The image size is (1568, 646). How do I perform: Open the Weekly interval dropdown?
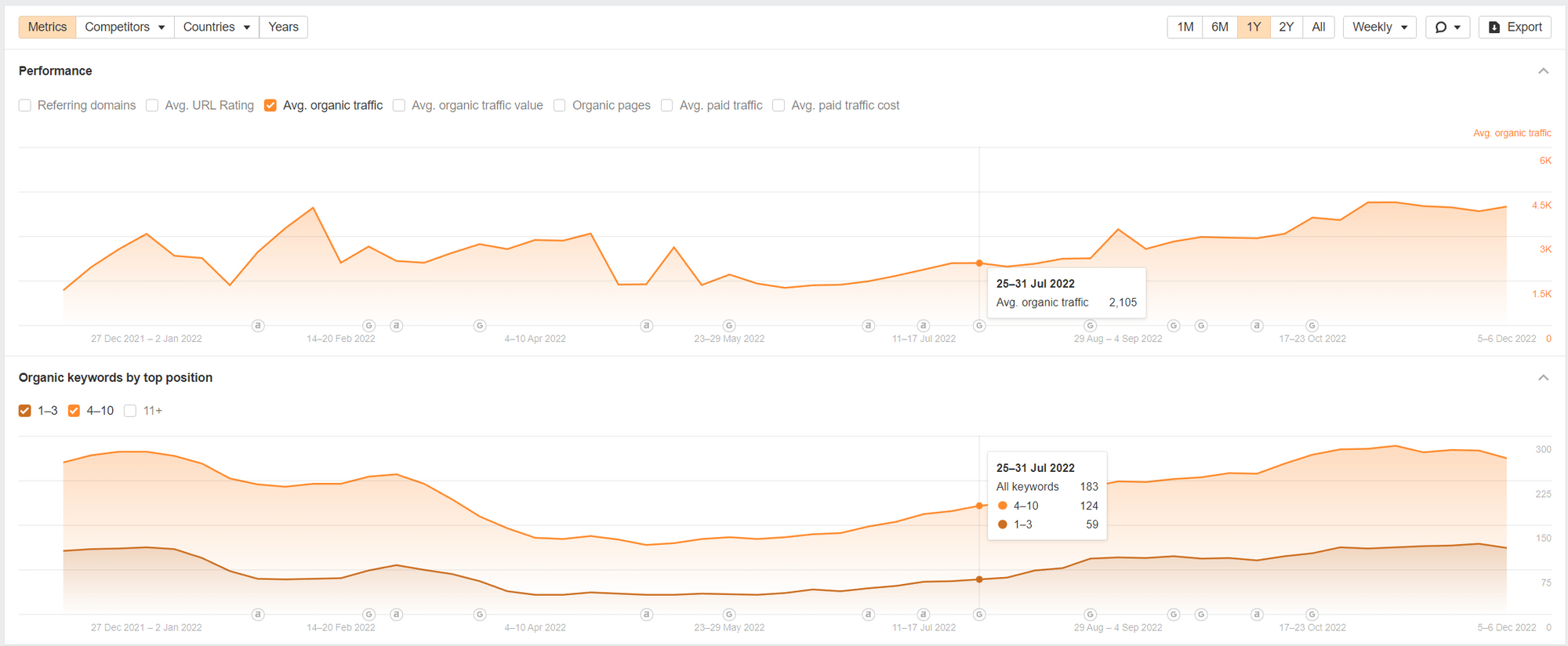click(x=1379, y=27)
